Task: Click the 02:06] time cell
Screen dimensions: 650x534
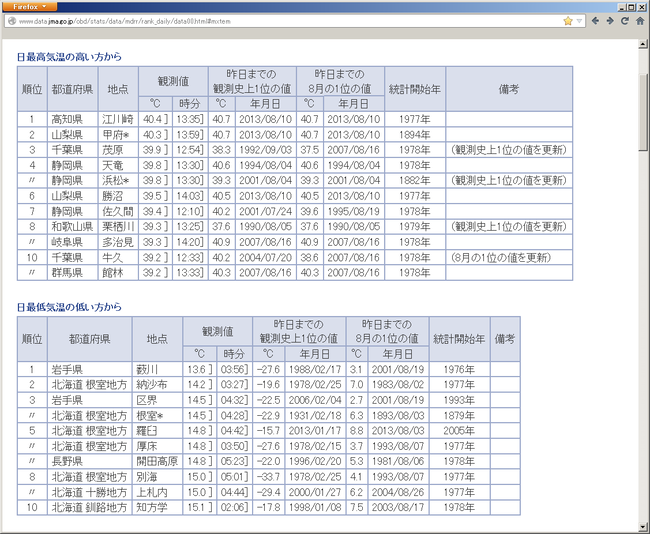Action: pos(235,507)
